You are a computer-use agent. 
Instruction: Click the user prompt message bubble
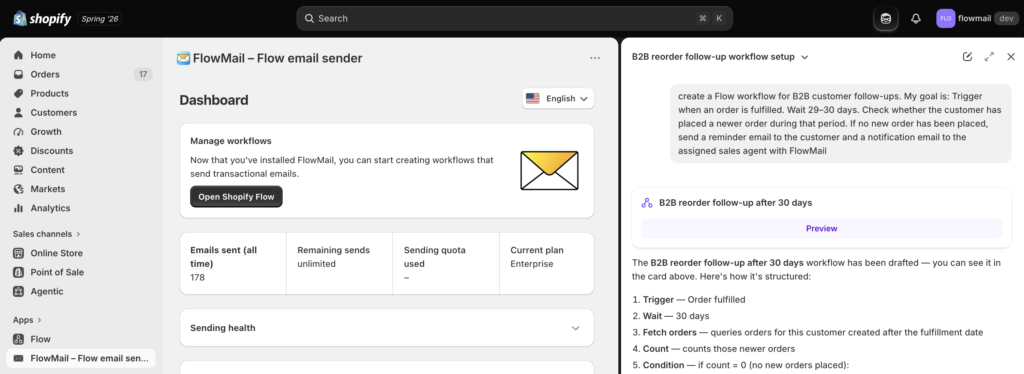[841, 123]
